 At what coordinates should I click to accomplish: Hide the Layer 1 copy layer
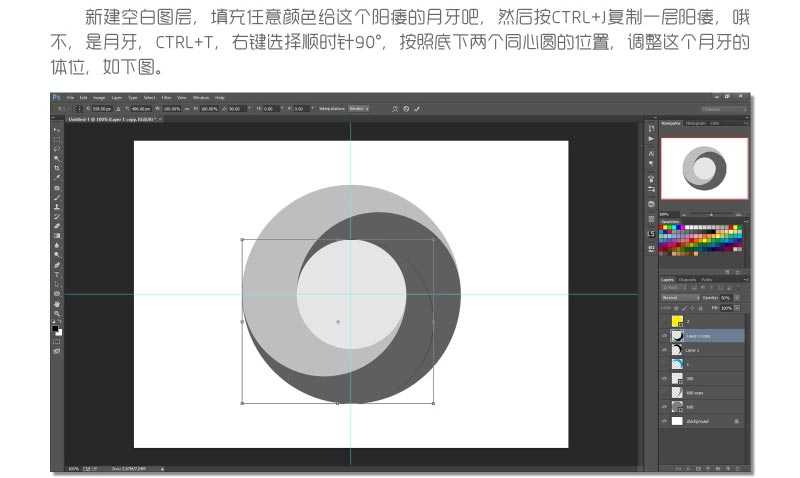[x=664, y=336]
